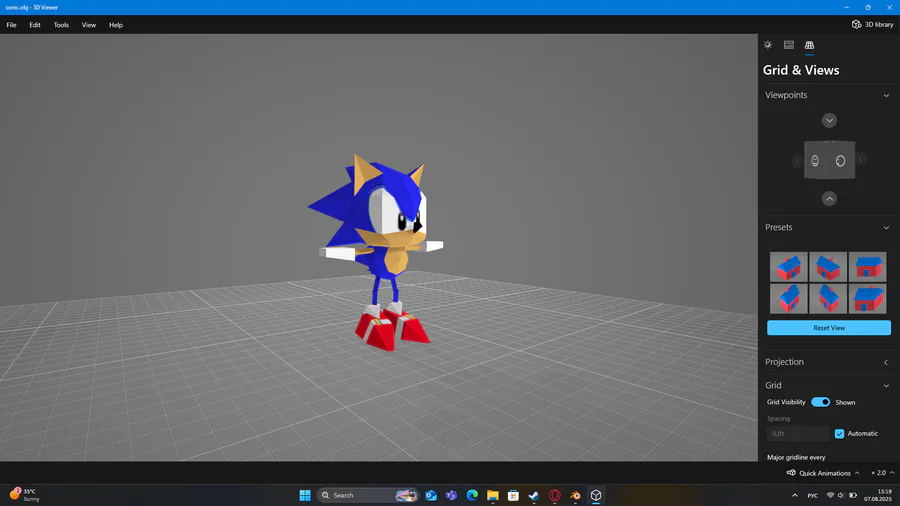Click the PYC language indicator
The height and width of the screenshot is (506, 900).
coord(812,495)
